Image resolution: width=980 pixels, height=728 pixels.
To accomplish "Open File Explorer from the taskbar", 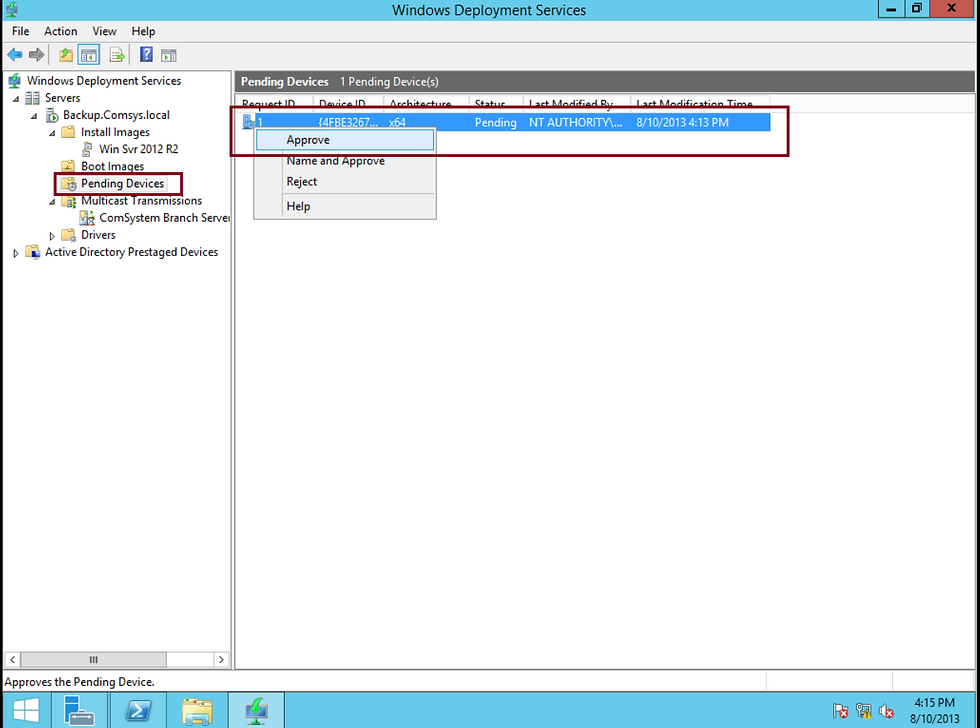I will coord(197,711).
